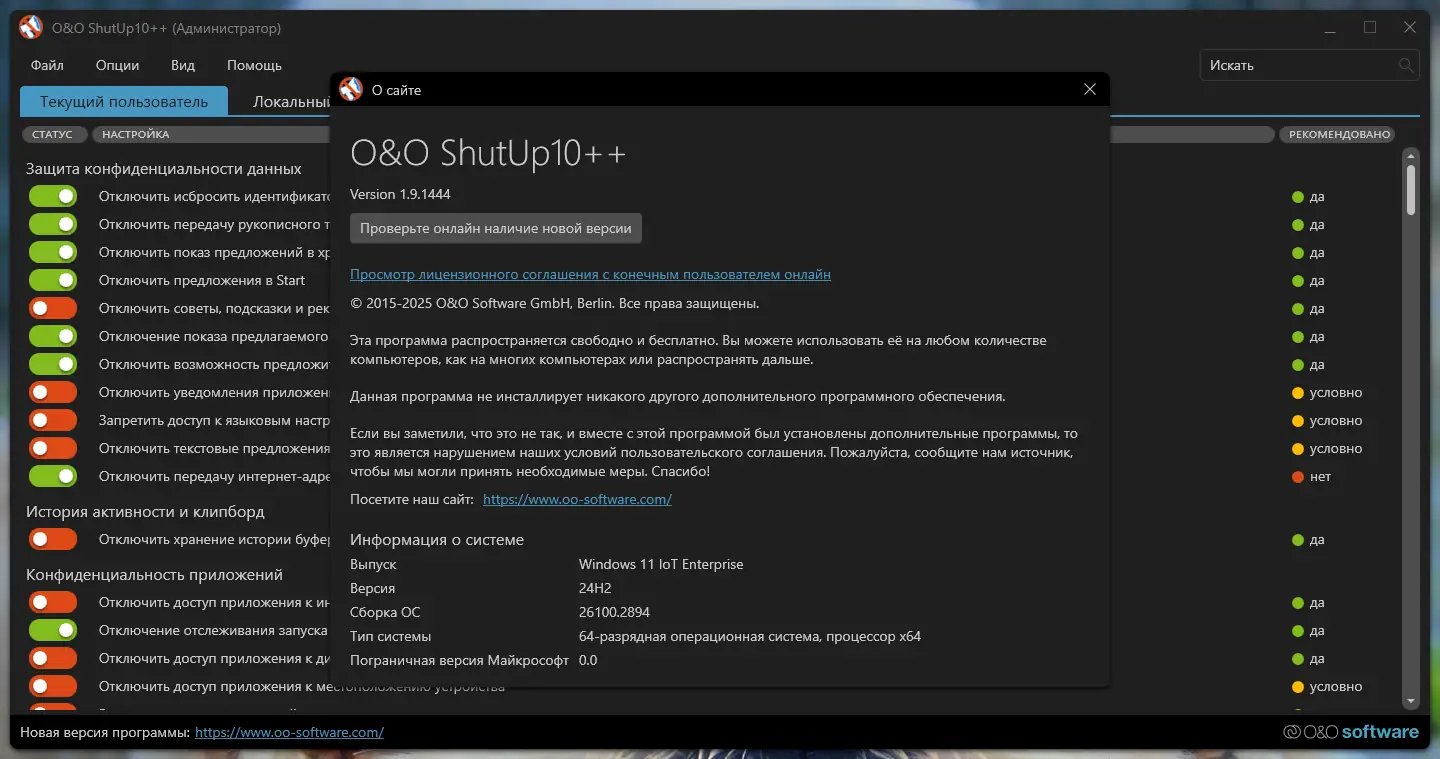
Task: Click the scrollbar down arrow in the settings list
Action: coord(1411,702)
